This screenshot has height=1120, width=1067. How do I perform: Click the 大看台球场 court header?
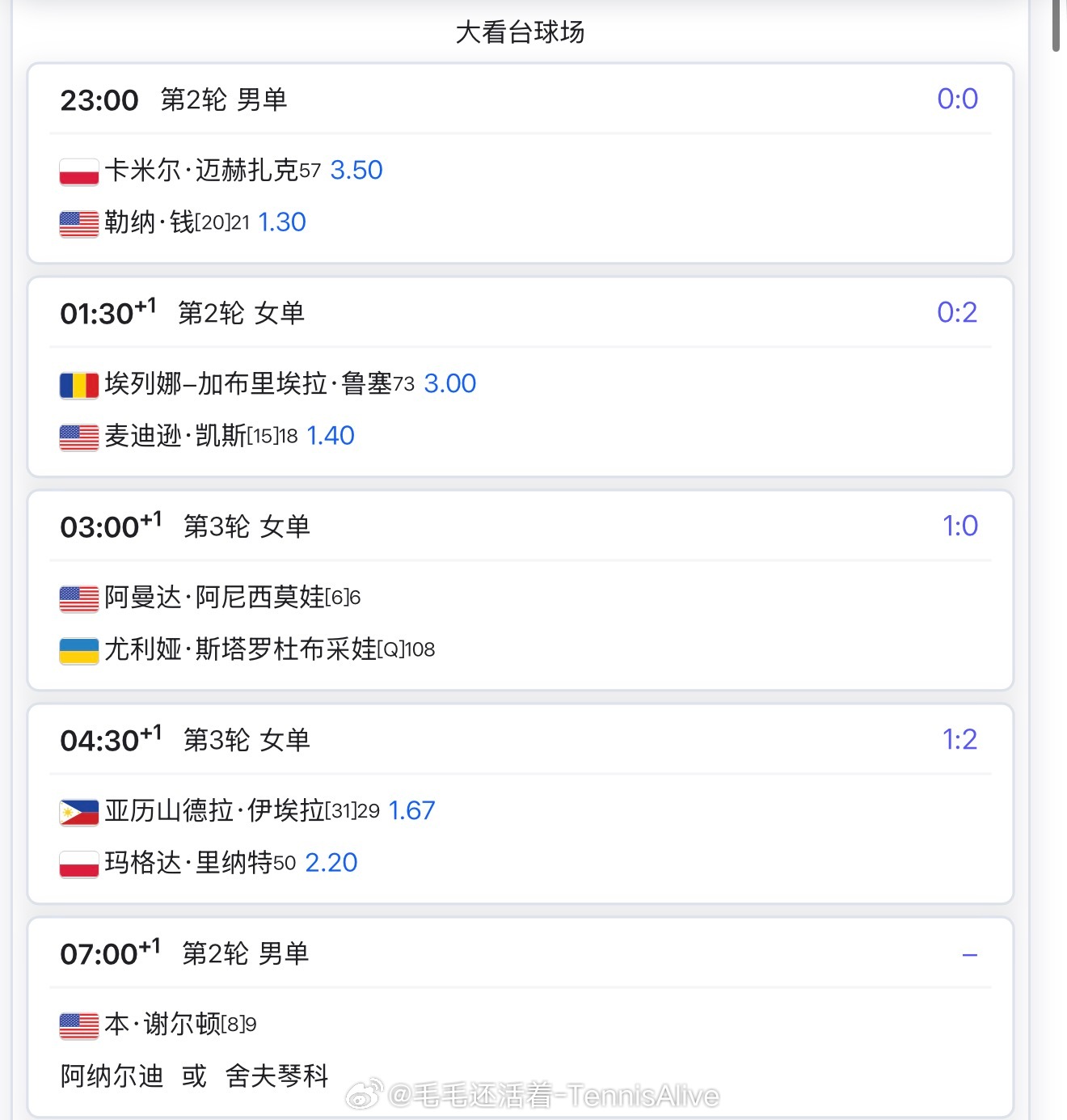(x=520, y=32)
